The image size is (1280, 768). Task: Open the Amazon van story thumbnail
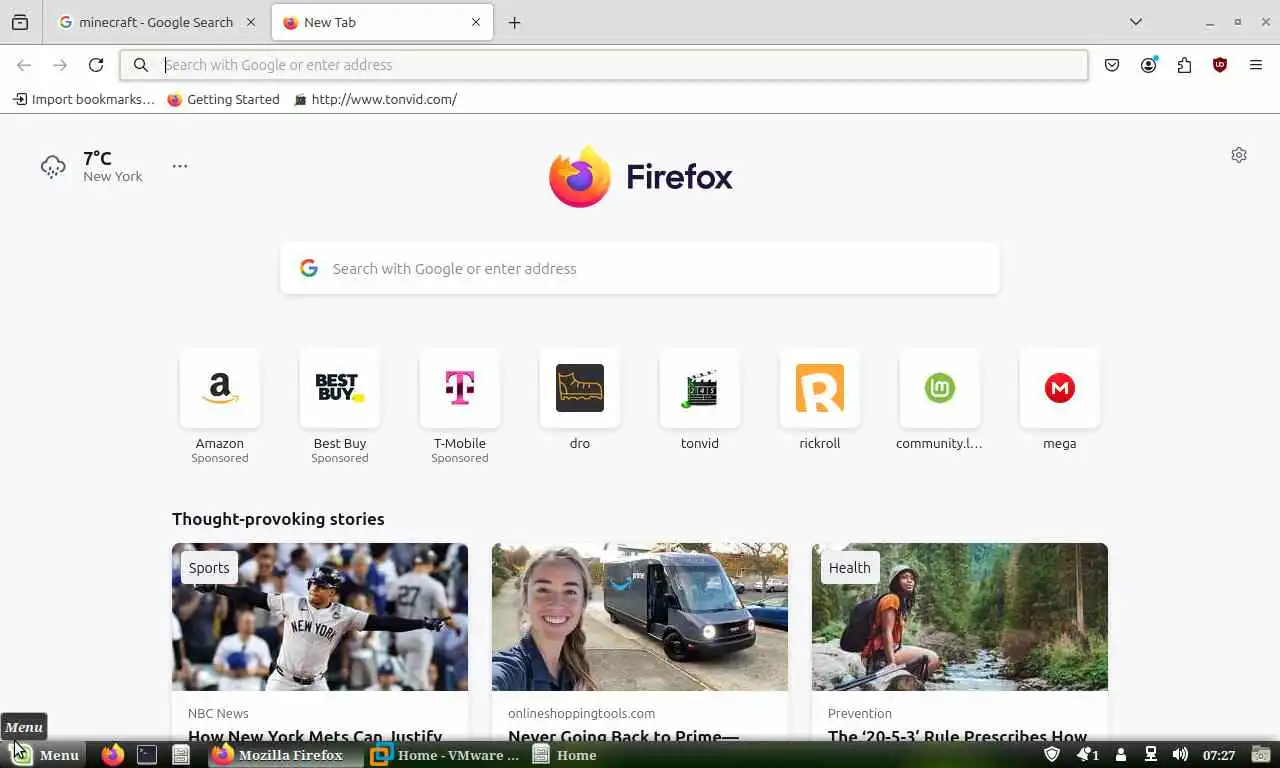(640, 617)
